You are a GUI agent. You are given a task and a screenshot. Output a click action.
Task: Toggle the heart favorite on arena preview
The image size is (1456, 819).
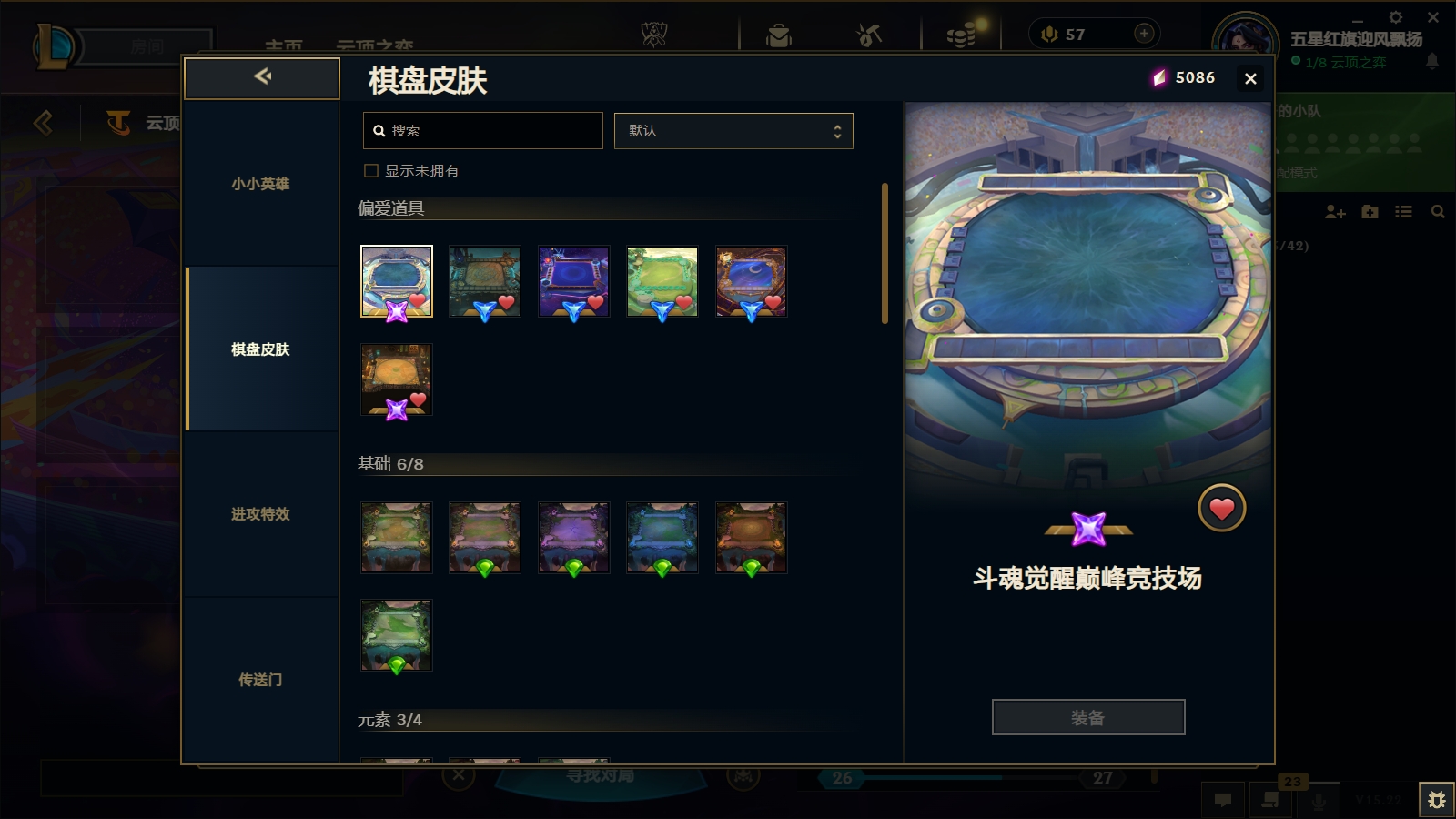1221,509
